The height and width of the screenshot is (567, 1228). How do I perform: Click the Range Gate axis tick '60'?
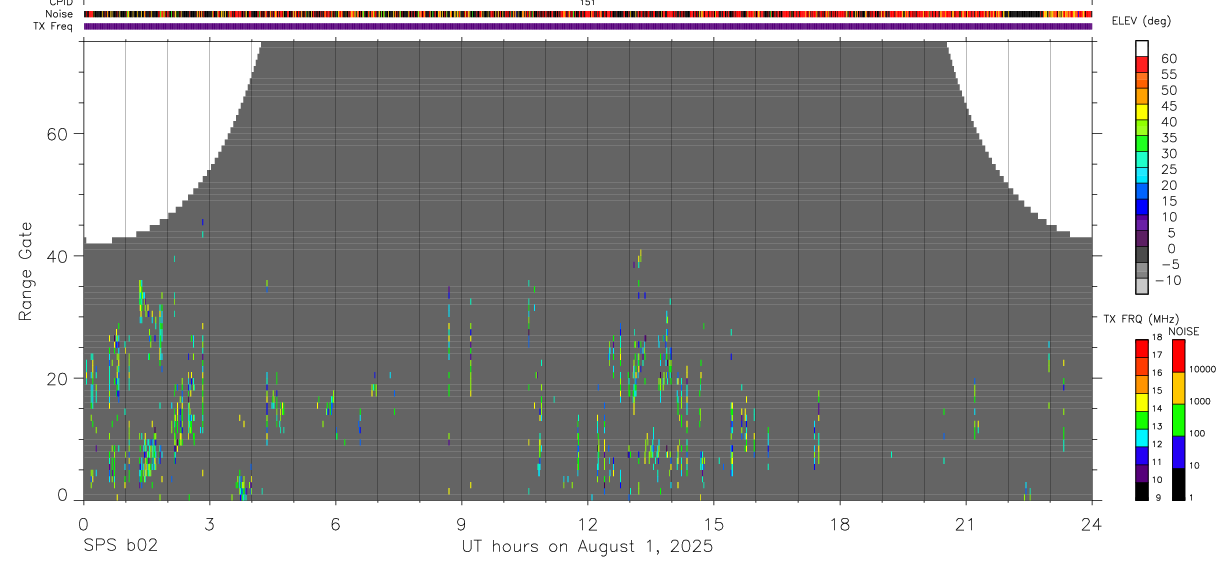56,134
